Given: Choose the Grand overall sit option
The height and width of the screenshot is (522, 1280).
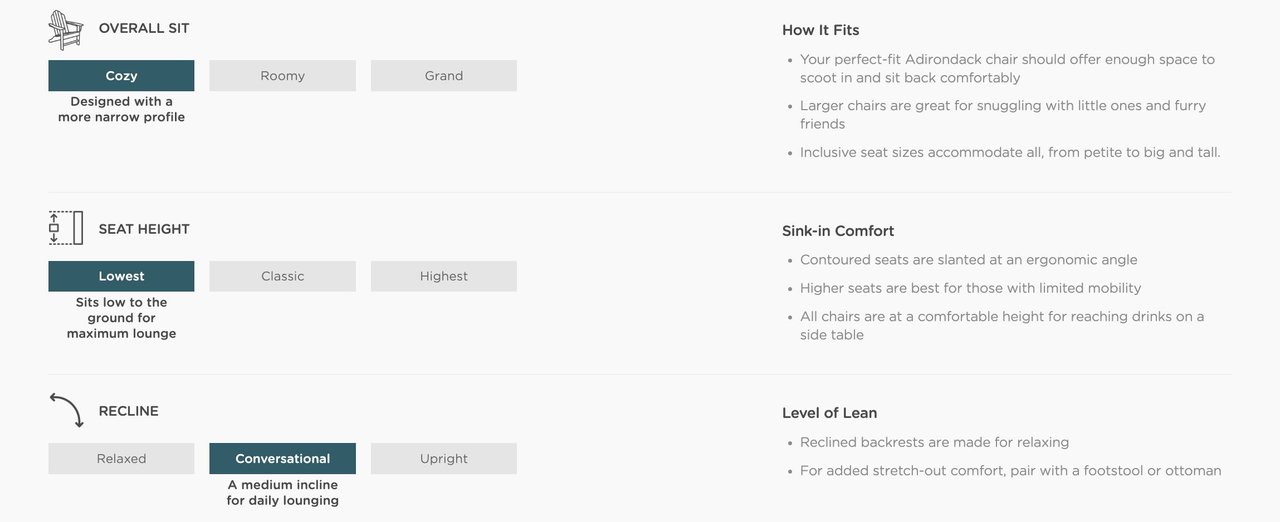Looking at the screenshot, I should [x=444, y=76].
